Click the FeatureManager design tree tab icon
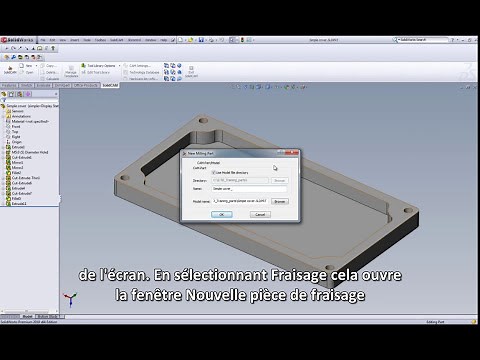Image resolution: width=480 pixels, height=360 pixels. pos(4,94)
